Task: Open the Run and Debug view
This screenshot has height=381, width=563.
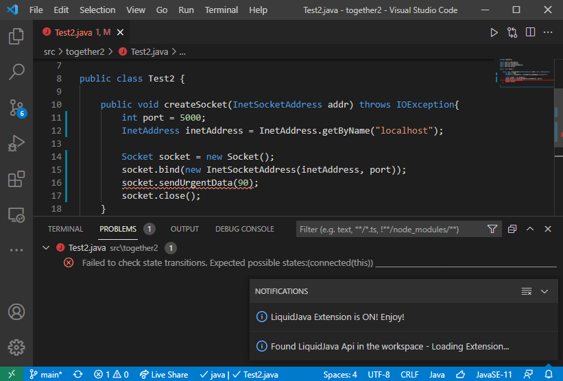Action: click(x=16, y=143)
